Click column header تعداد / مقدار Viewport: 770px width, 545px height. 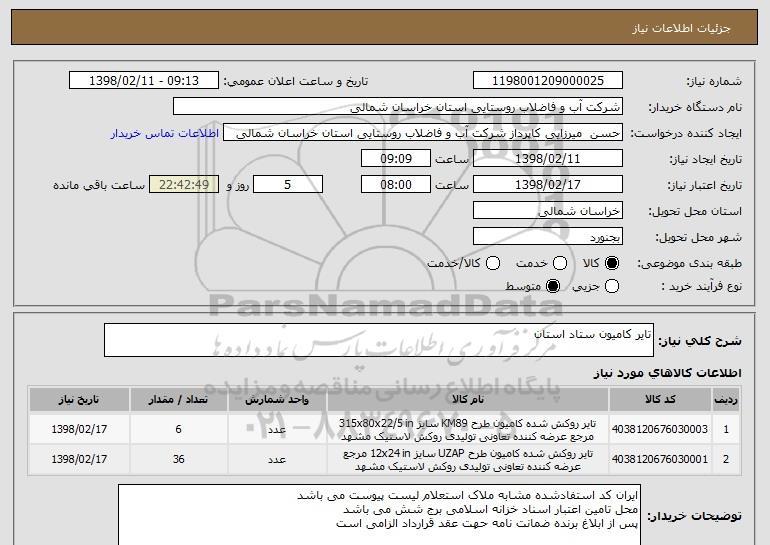[x=178, y=400]
